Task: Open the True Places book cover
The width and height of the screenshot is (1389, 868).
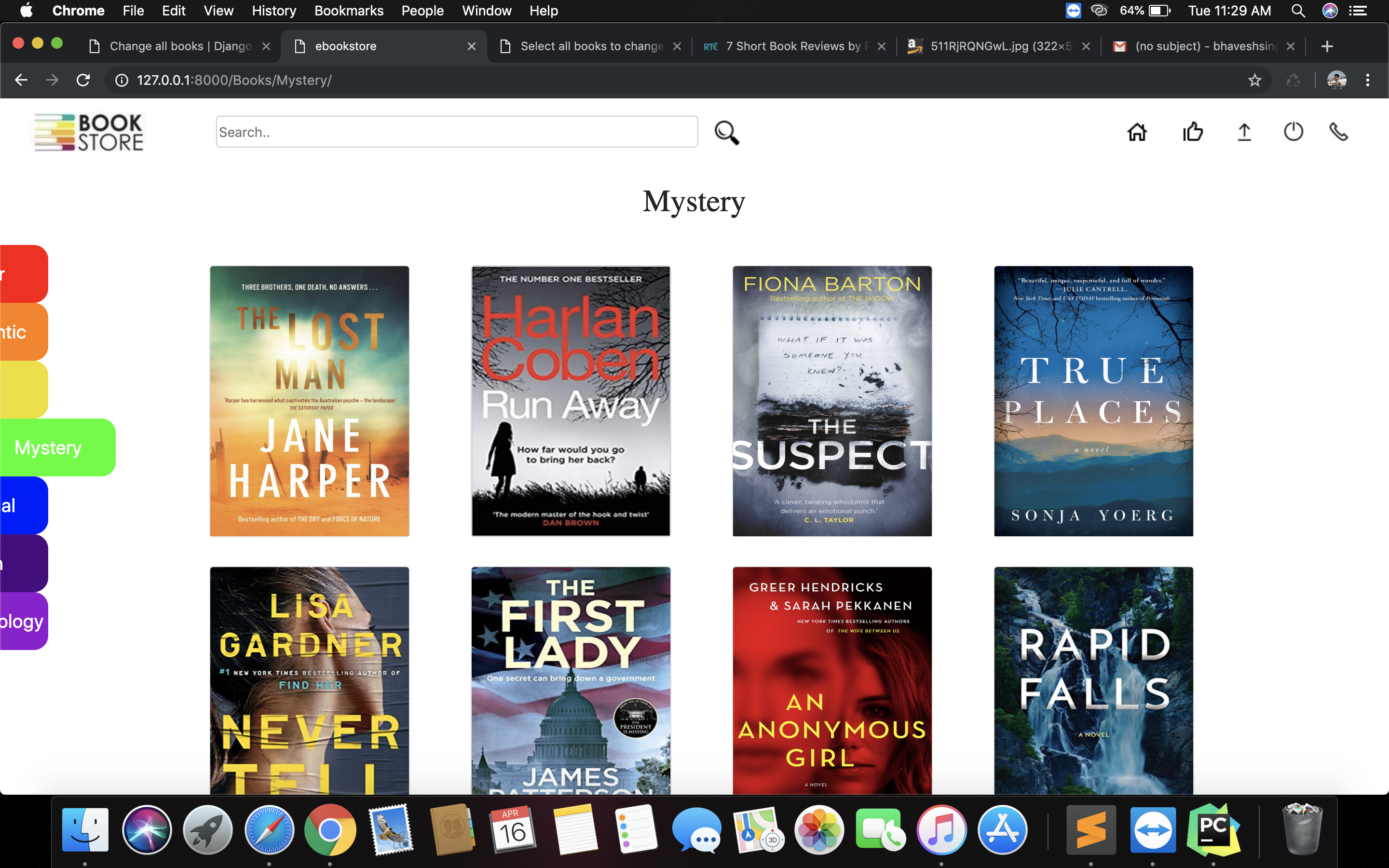Action: coord(1093,401)
